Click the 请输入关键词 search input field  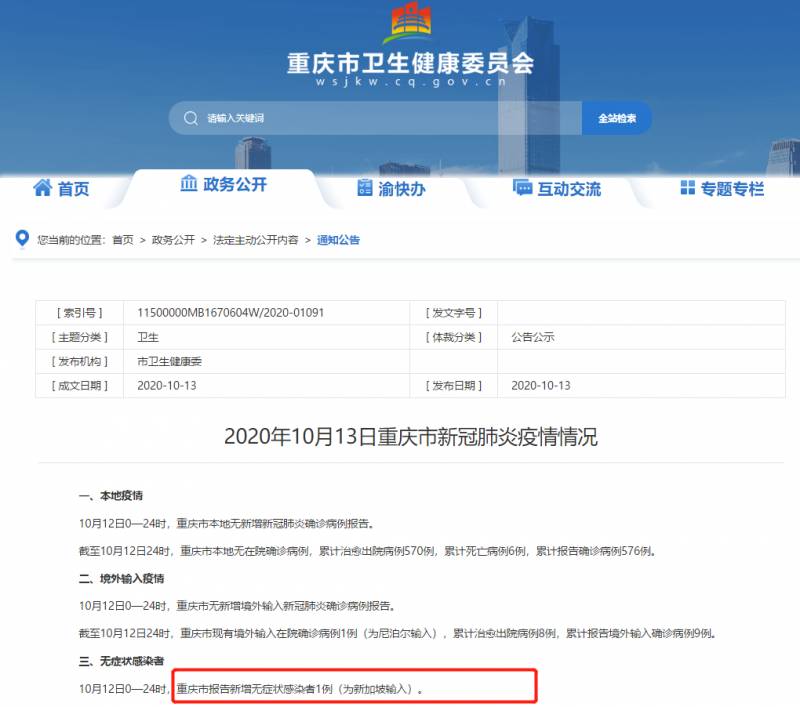(280, 118)
